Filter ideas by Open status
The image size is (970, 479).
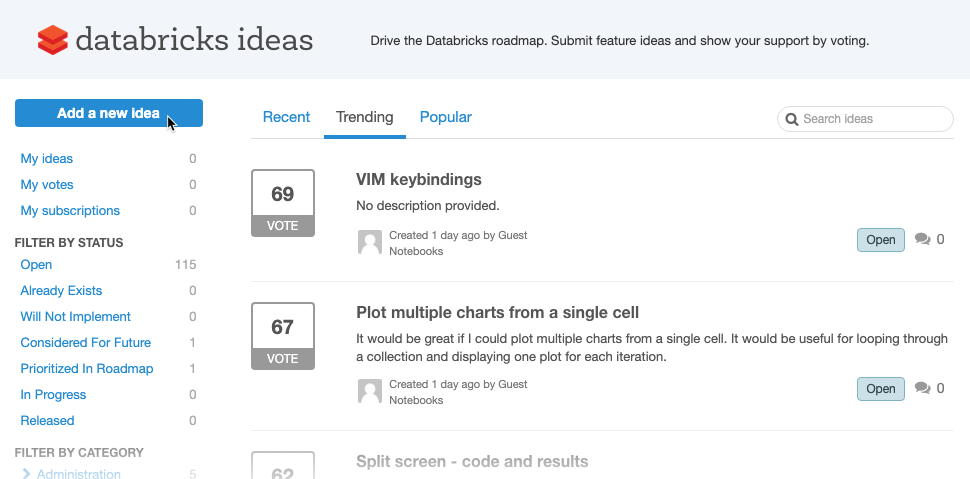tap(36, 265)
